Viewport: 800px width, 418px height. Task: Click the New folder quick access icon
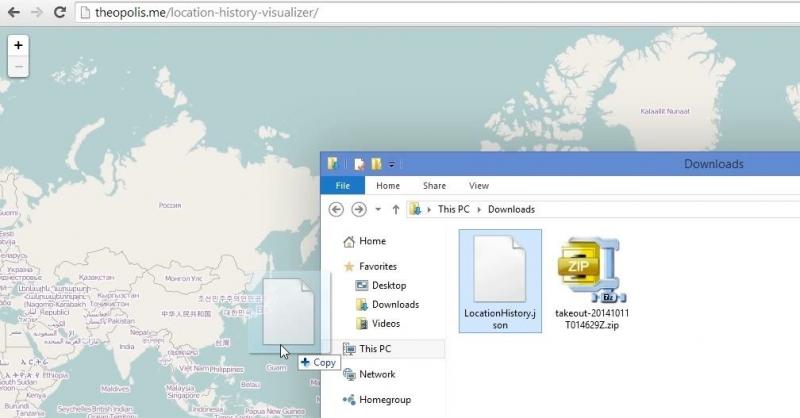tap(377, 164)
